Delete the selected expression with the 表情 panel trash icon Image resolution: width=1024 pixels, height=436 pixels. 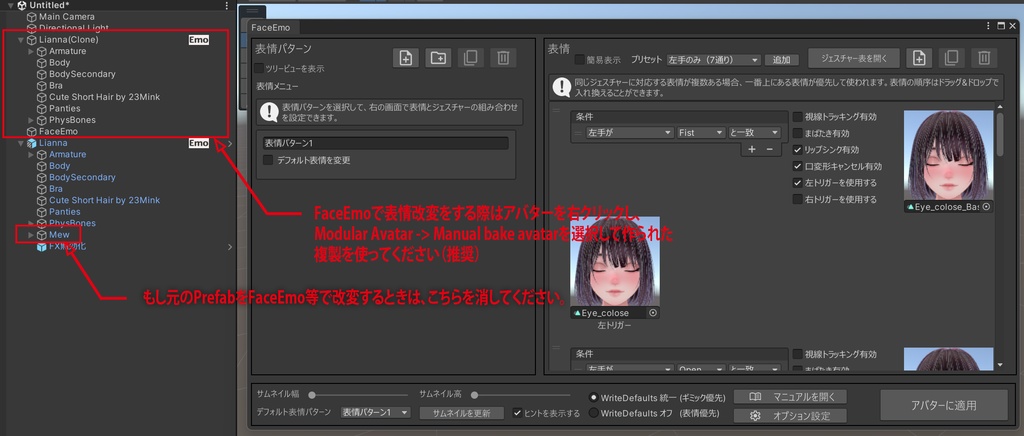click(984, 58)
